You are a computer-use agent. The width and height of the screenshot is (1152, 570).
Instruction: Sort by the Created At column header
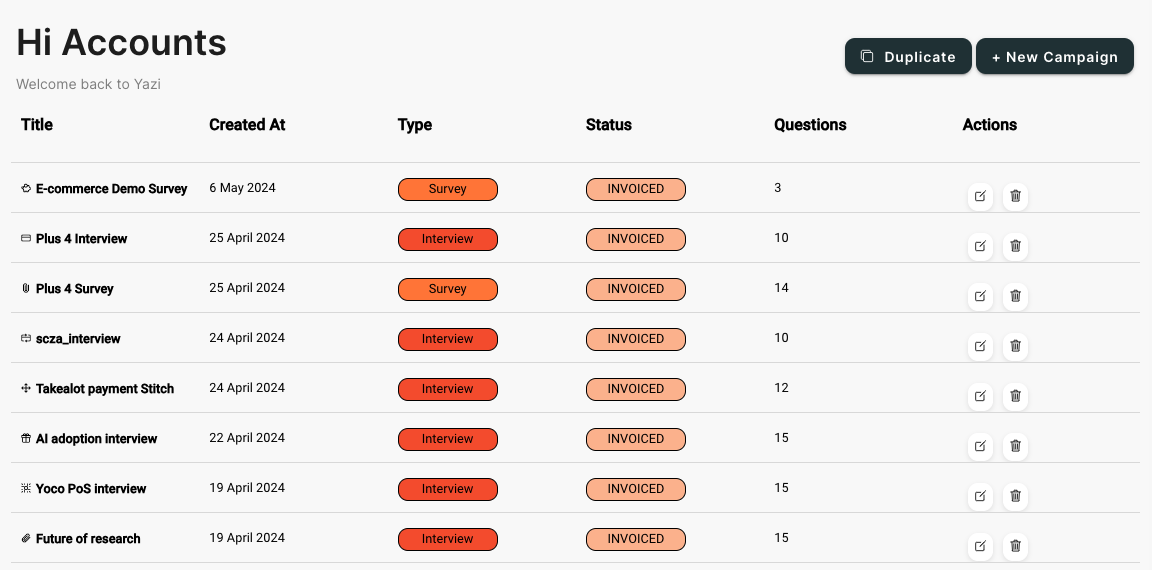247,125
